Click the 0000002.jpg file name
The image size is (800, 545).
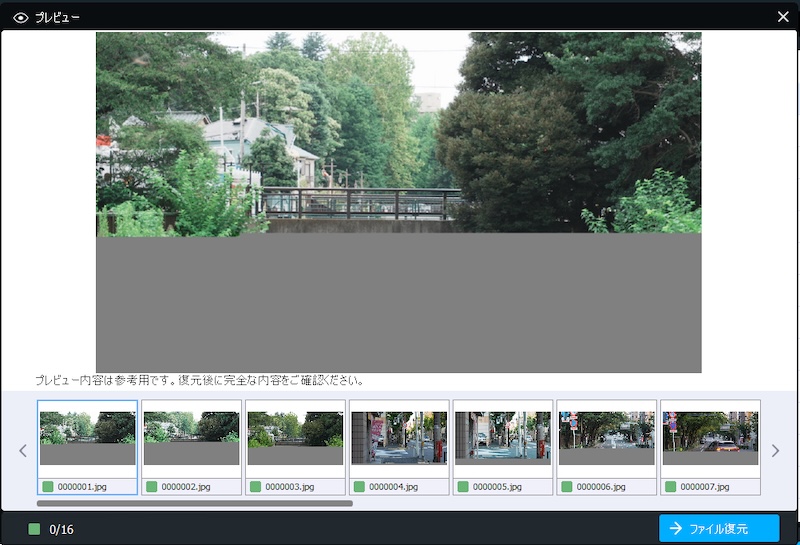tap(186, 487)
